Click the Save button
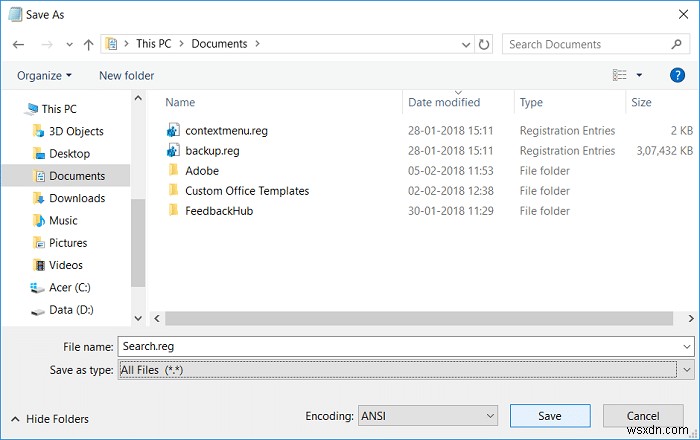The width and height of the screenshot is (700, 440). (x=550, y=416)
